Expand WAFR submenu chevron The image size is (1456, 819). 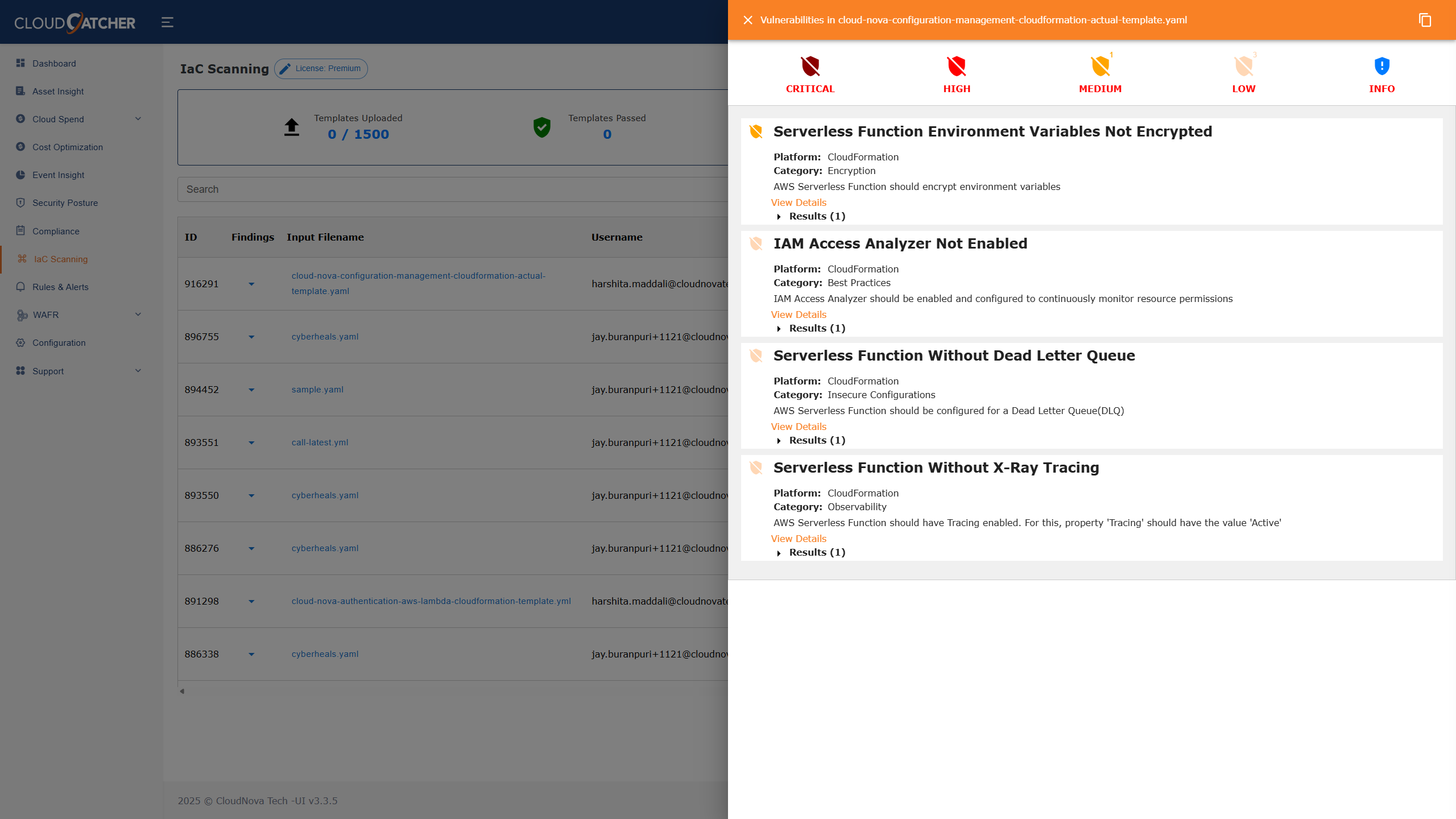pyautogui.click(x=138, y=315)
